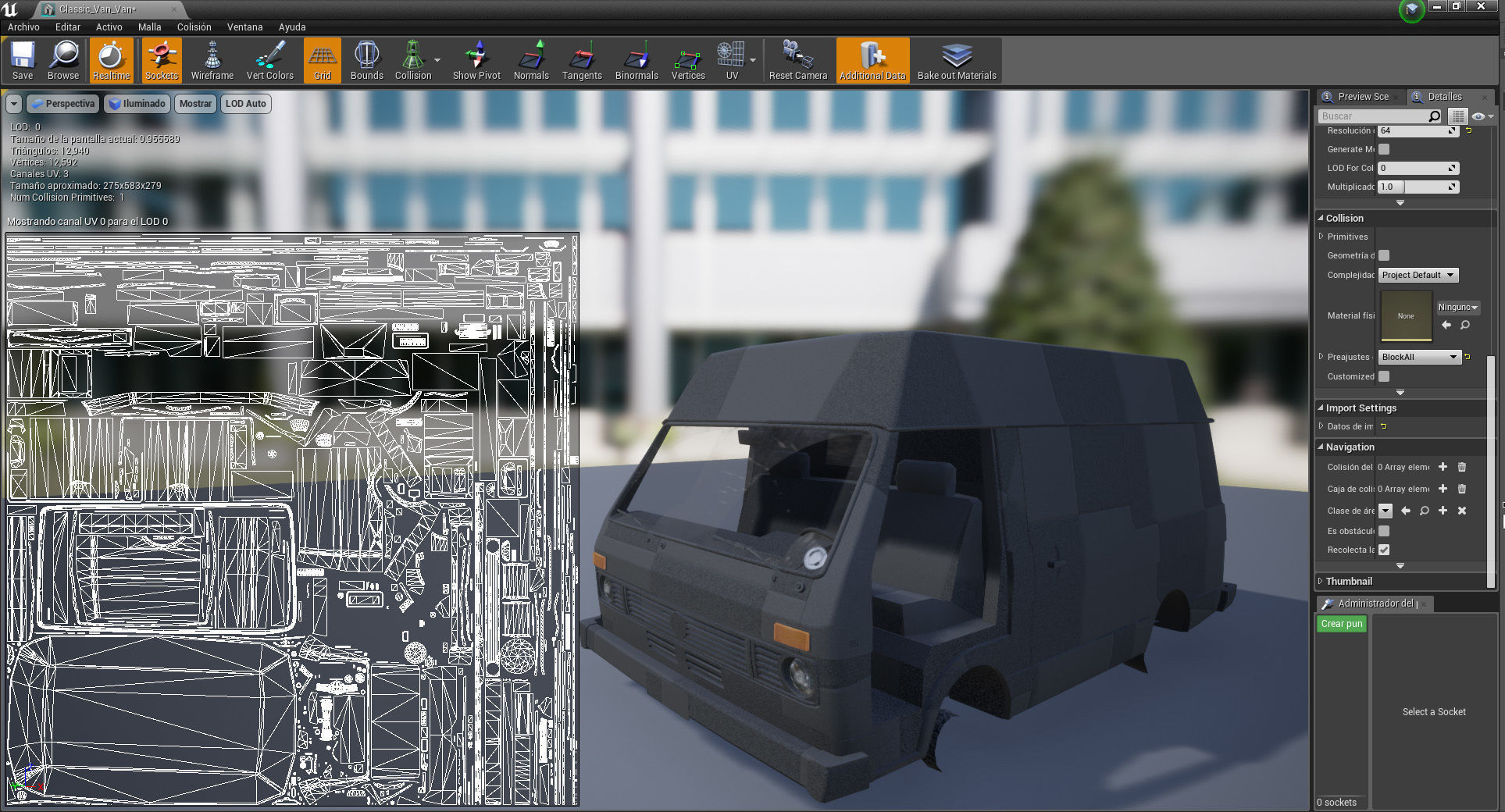Open the Clase de área dropdown
1505x812 pixels.
pyautogui.click(x=1386, y=511)
